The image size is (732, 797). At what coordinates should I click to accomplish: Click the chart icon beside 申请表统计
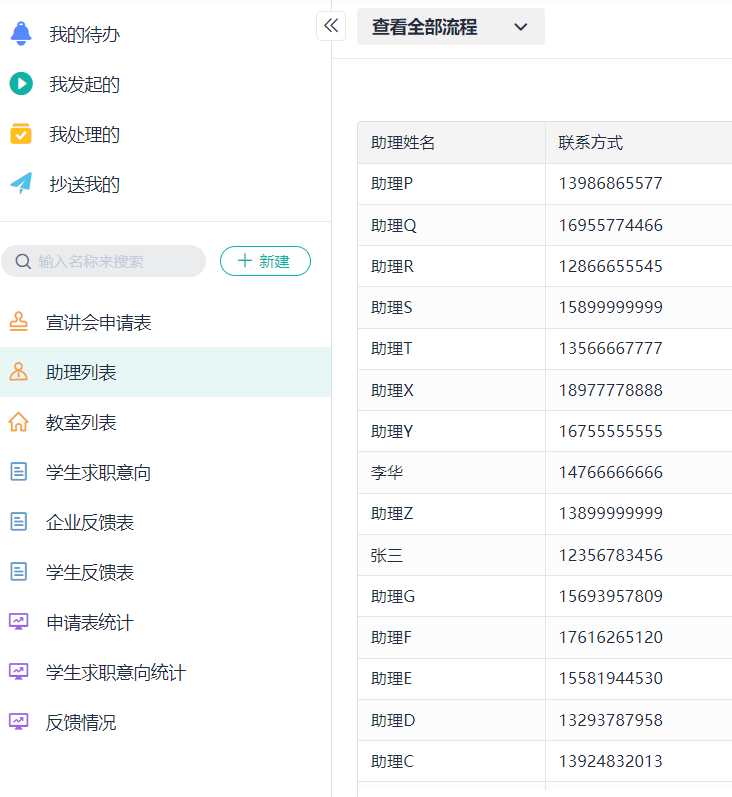[x=18, y=622]
